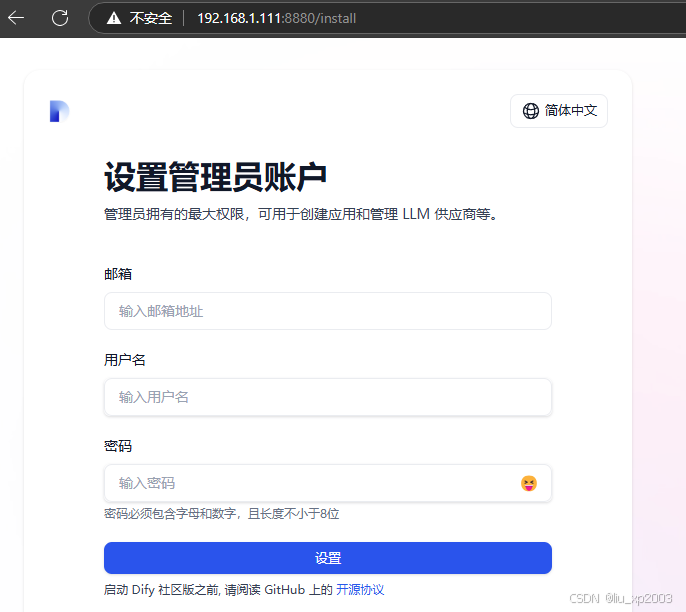Focus the 输入用户名 username field
This screenshot has height=612, width=686.
coord(328,397)
